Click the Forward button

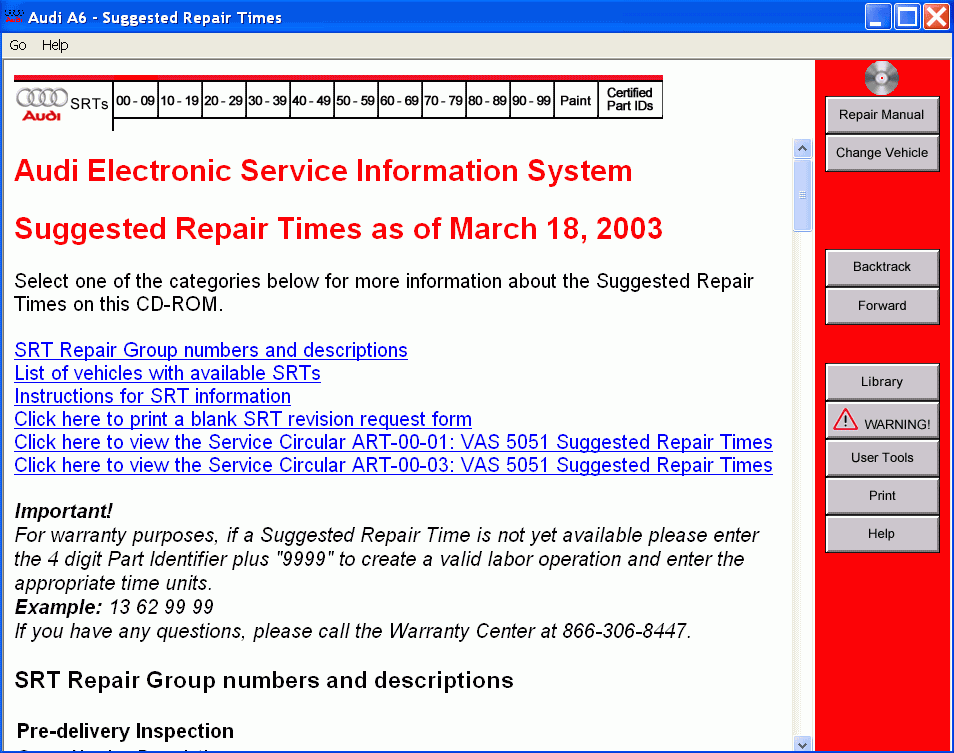[882, 305]
